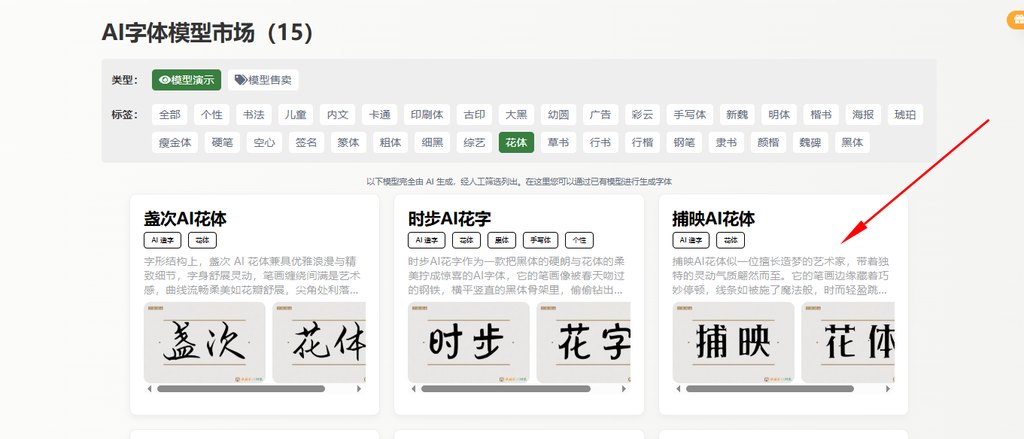Show fonts tagged 钢笔
The width and height of the screenshot is (1024, 439).
[684, 142]
